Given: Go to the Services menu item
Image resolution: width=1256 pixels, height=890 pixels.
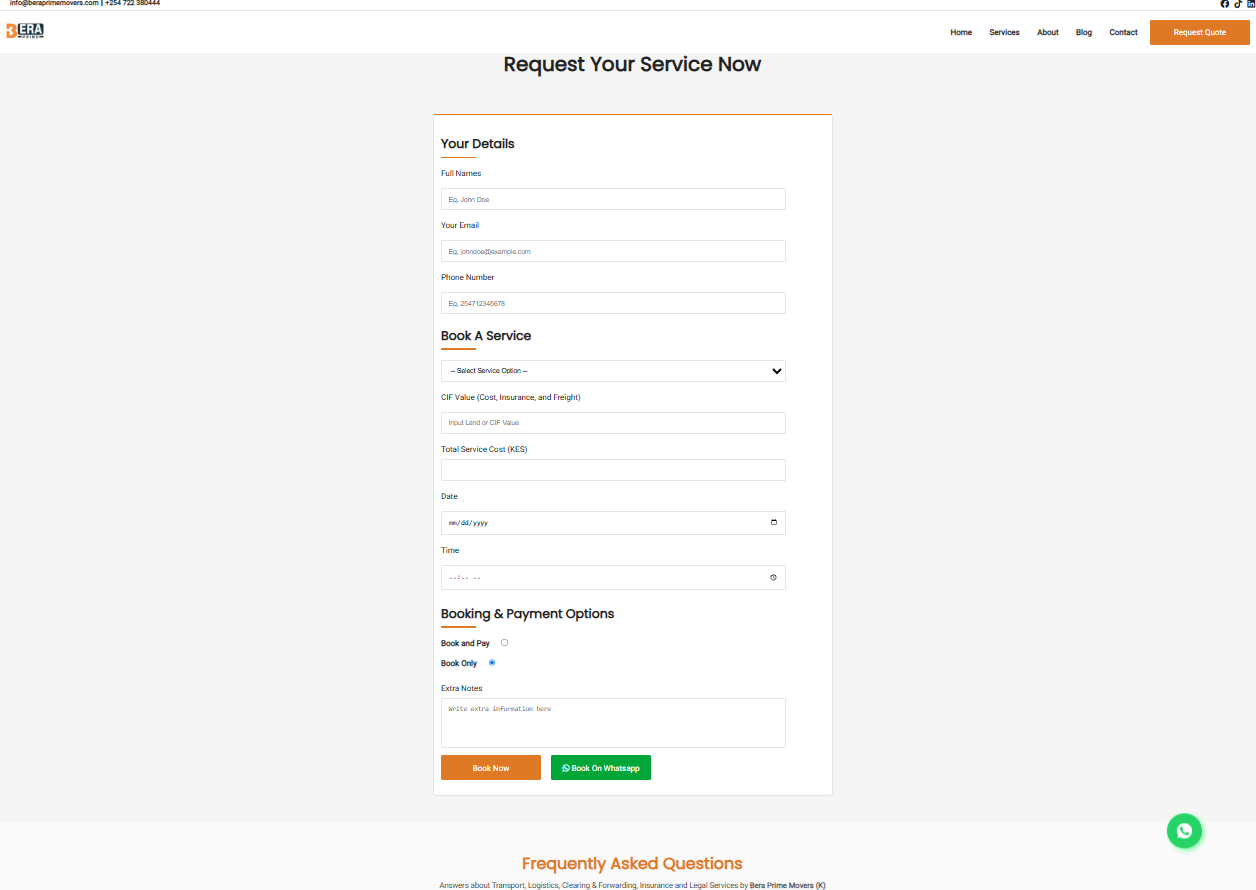Looking at the screenshot, I should point(1004,32).
